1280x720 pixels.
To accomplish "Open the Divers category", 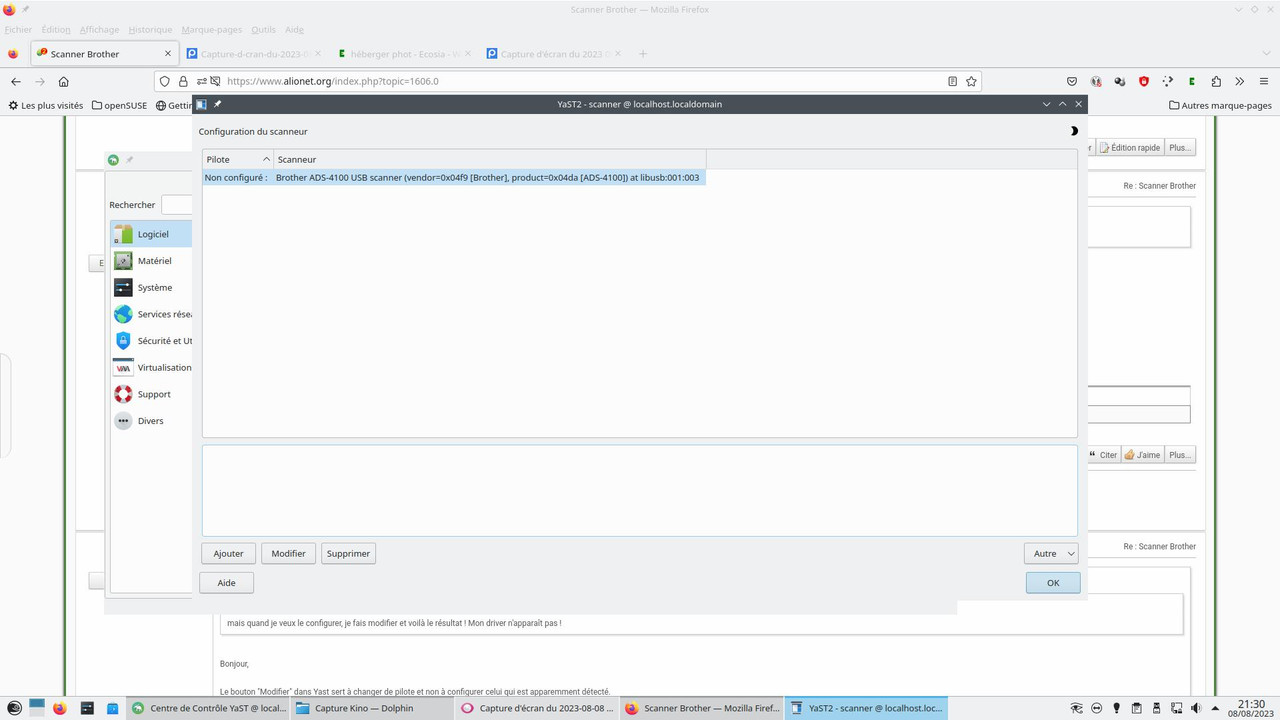I will tap(151, 421).
